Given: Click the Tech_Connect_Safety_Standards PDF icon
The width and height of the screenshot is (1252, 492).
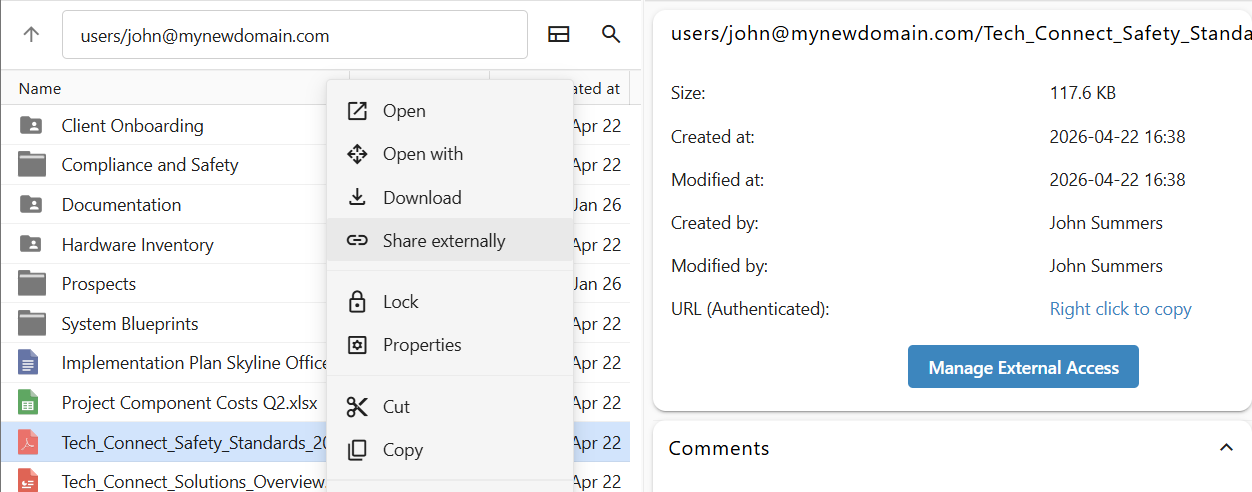Looking at the screenshot, I should (29, 443).
